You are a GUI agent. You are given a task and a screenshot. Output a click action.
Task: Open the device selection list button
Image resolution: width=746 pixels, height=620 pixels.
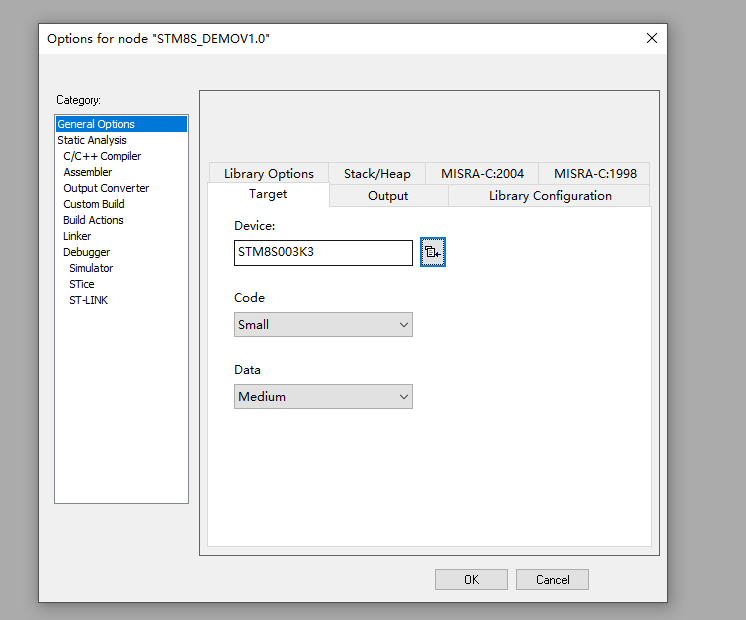point(432,252)
